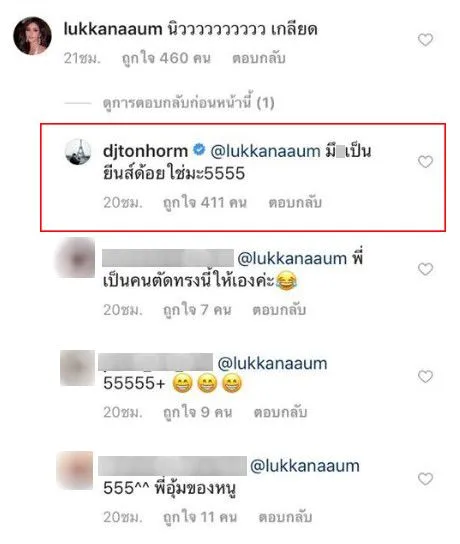Click @lukkanaaum mention in the 55555+ reply

(272, 364)
